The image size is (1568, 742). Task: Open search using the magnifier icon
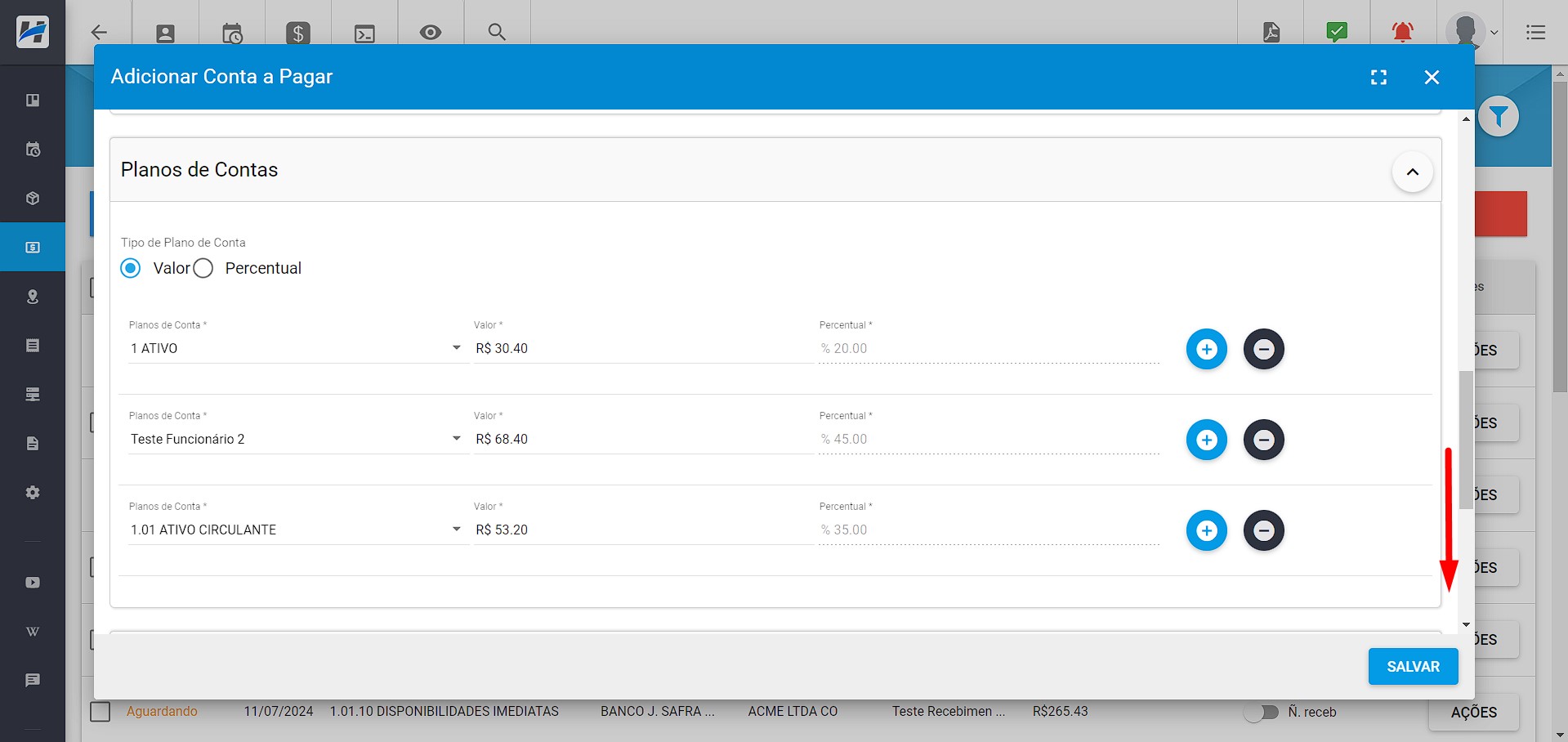tap(497, 33)
